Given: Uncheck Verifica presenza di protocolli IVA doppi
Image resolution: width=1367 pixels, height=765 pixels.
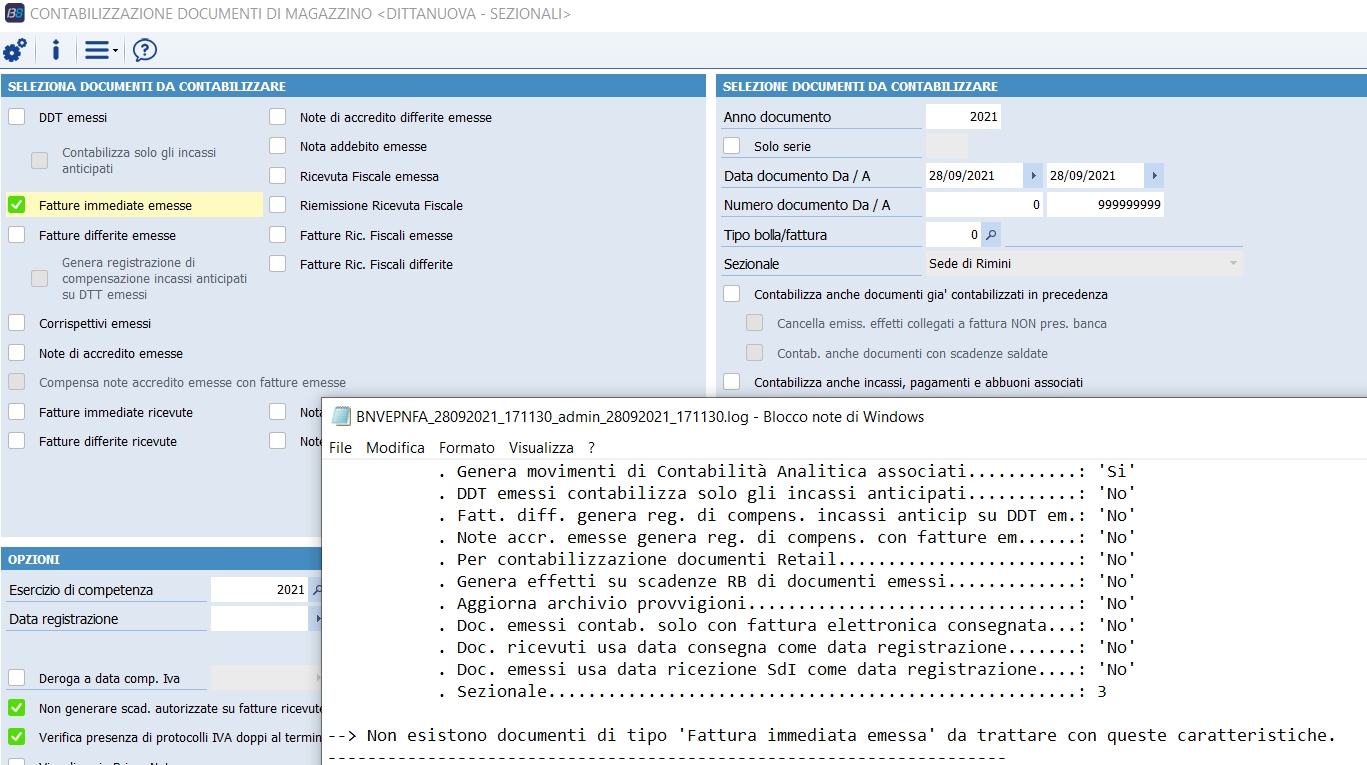Looking at the screenshot, I should coord(17,737).
